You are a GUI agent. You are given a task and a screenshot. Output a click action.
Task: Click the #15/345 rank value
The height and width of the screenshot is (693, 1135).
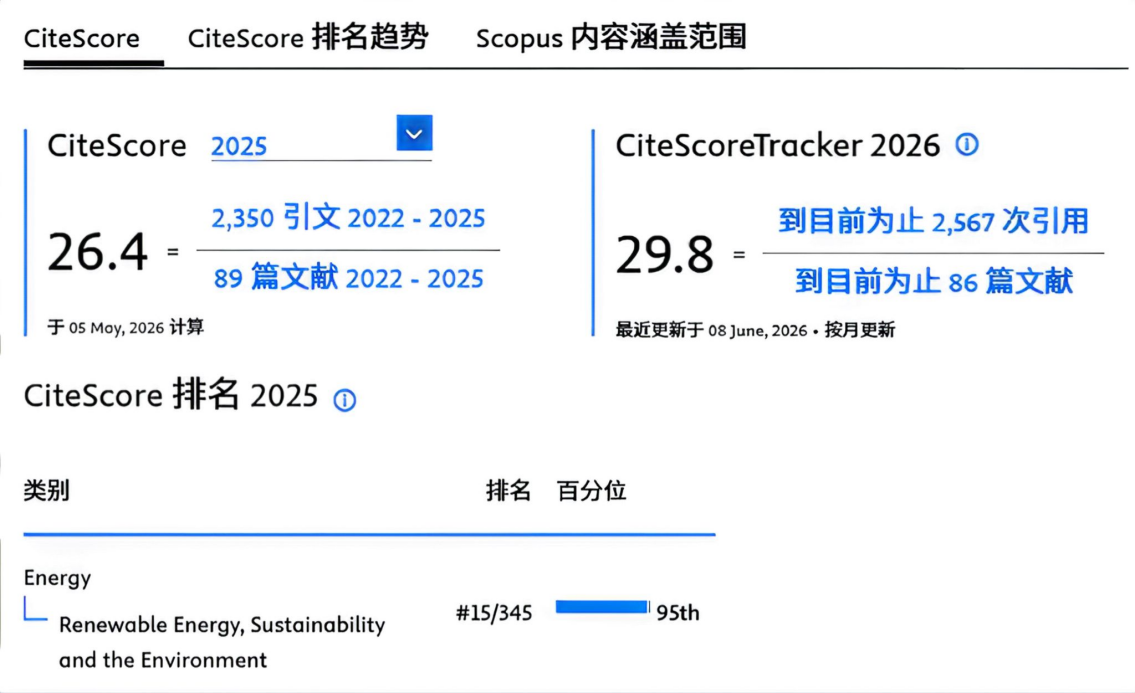(494, 613)
